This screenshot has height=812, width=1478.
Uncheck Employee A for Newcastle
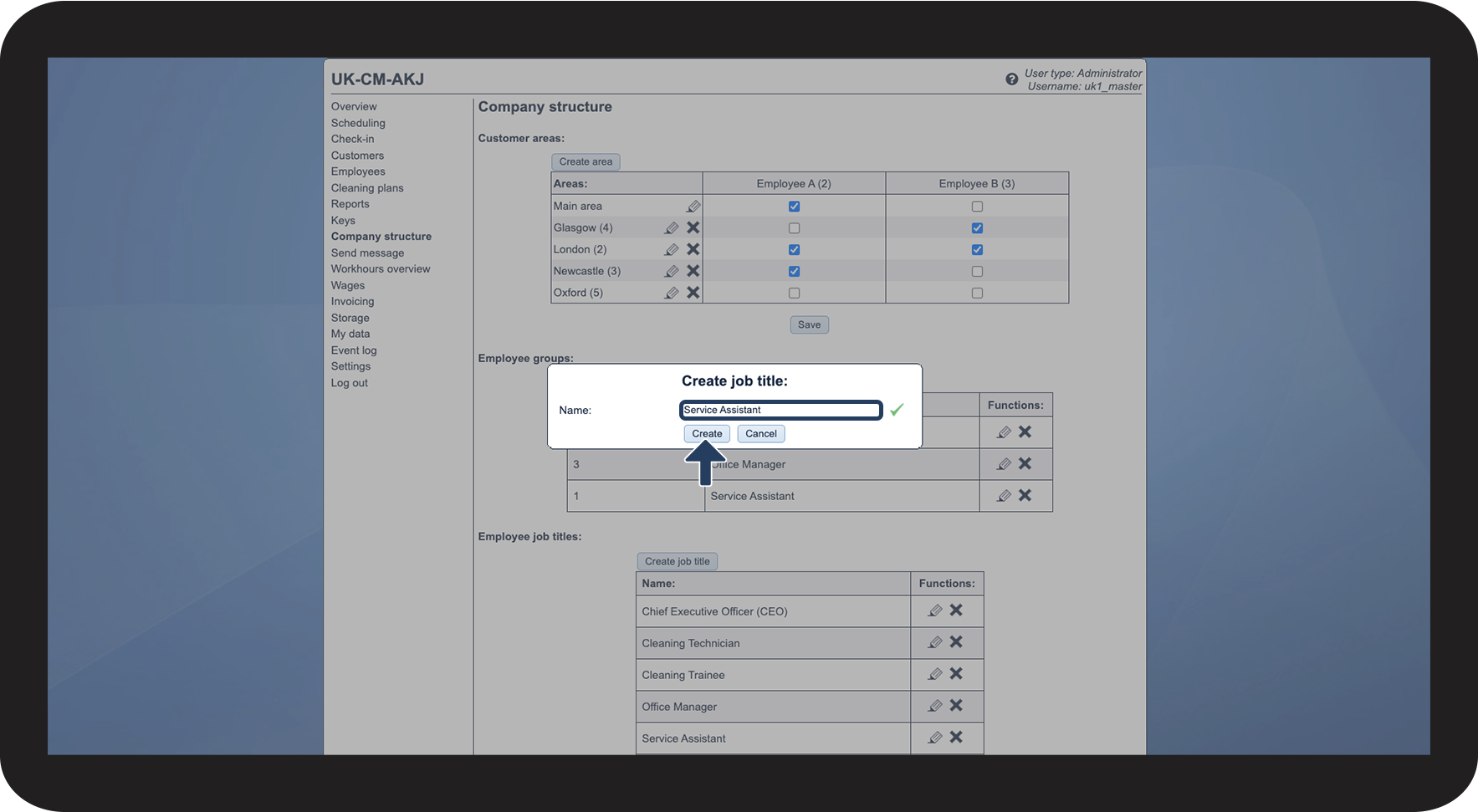pyautogui.click(x=794, y=272)
